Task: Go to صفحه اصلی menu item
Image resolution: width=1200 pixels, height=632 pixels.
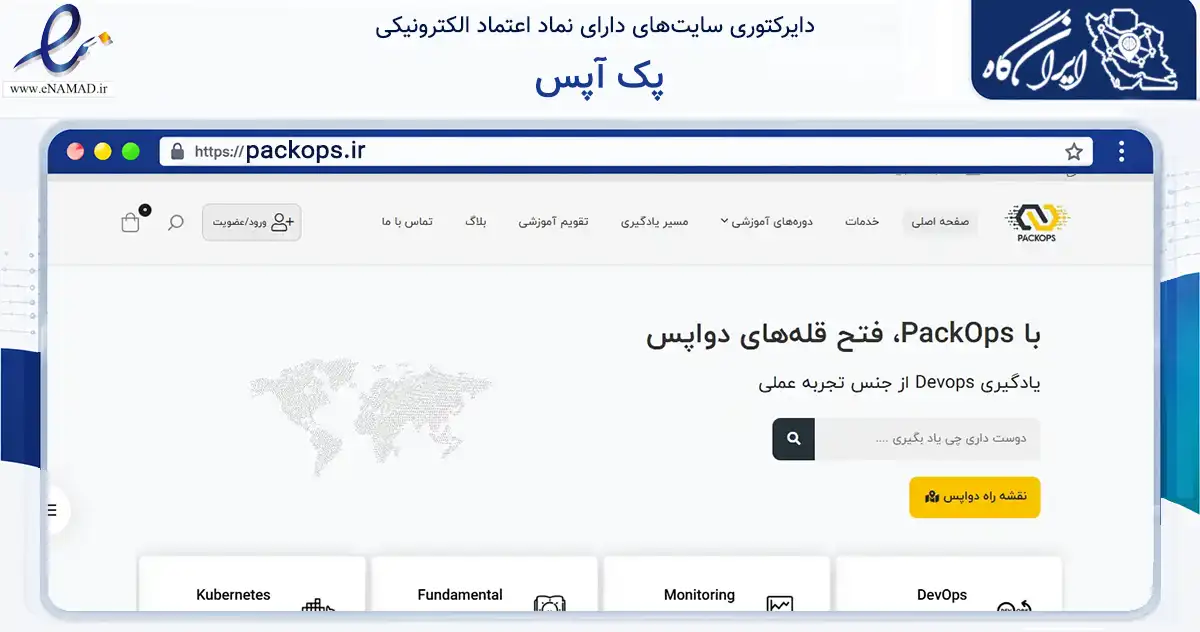Action: click(939, 222)
